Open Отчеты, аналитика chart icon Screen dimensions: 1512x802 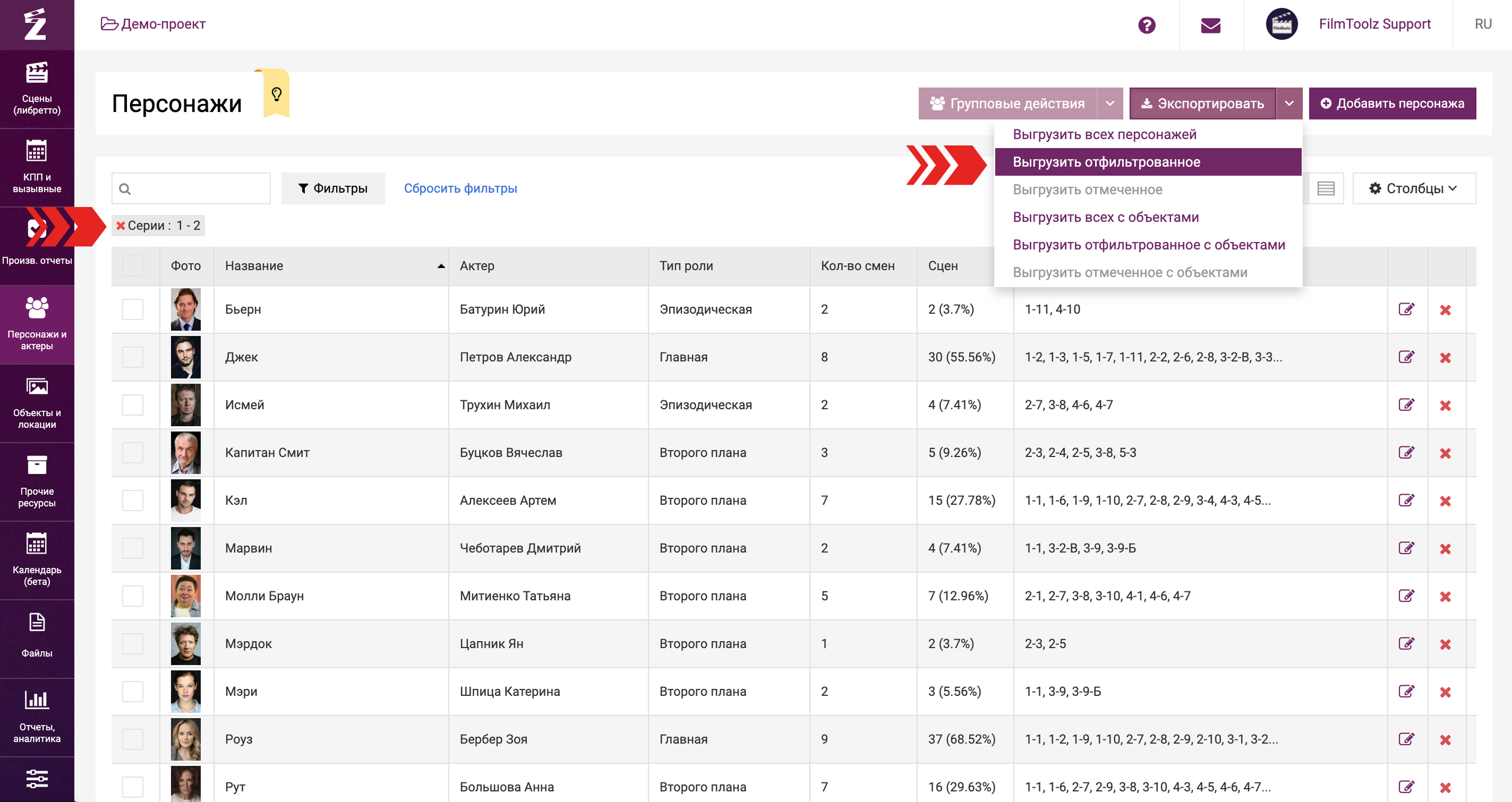[37, 700]
